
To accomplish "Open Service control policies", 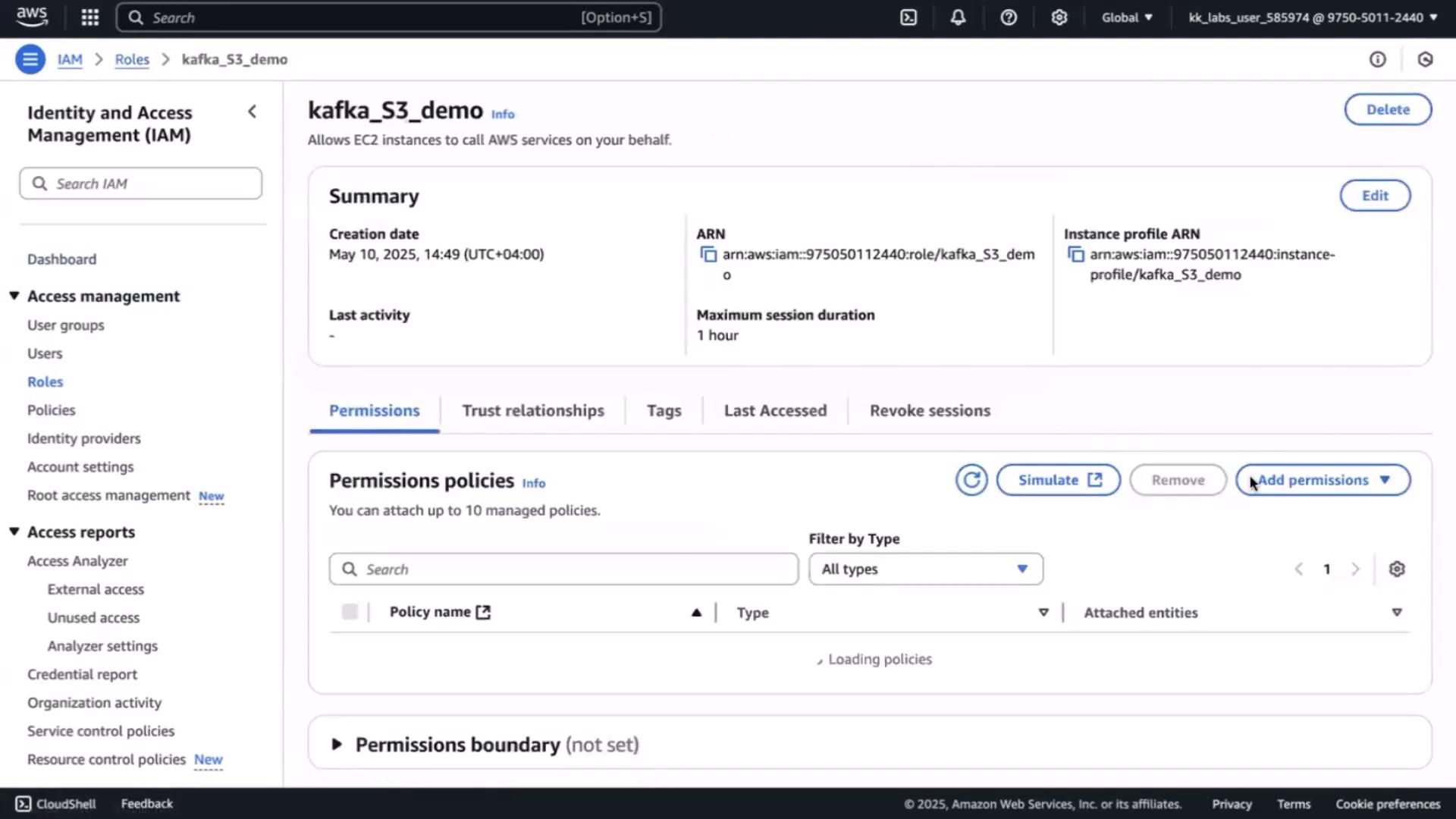I will point(101,731).
